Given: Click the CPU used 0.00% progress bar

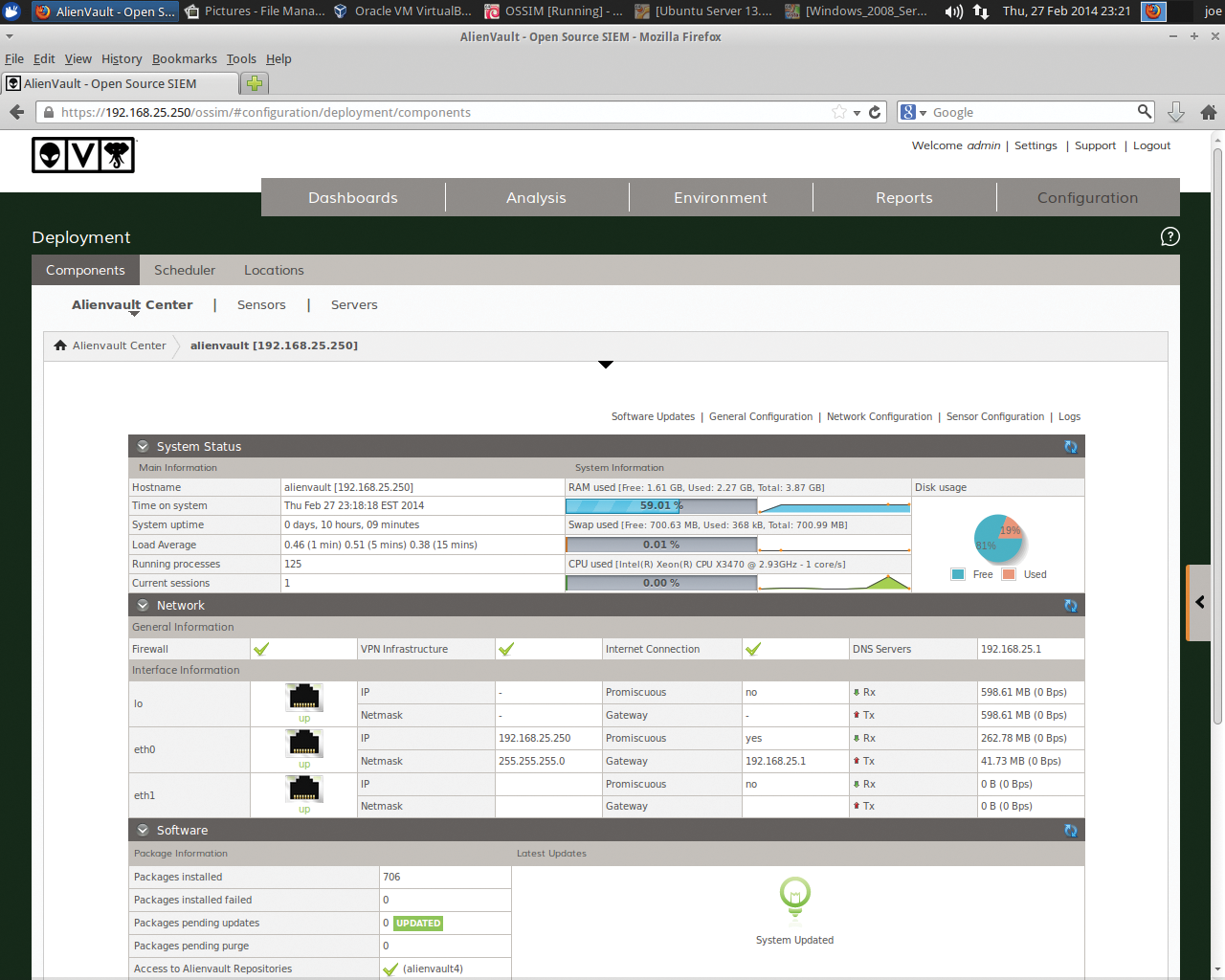Looking at the screenshot, I should tap(661, 583).
